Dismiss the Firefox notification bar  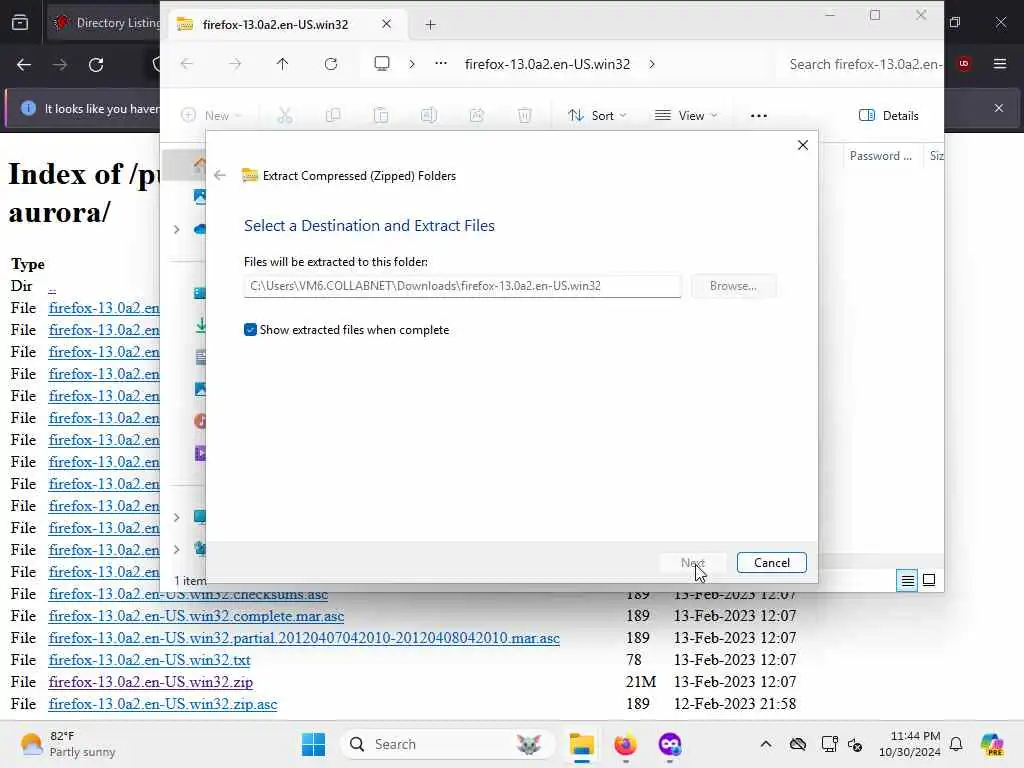coord(999,108)
